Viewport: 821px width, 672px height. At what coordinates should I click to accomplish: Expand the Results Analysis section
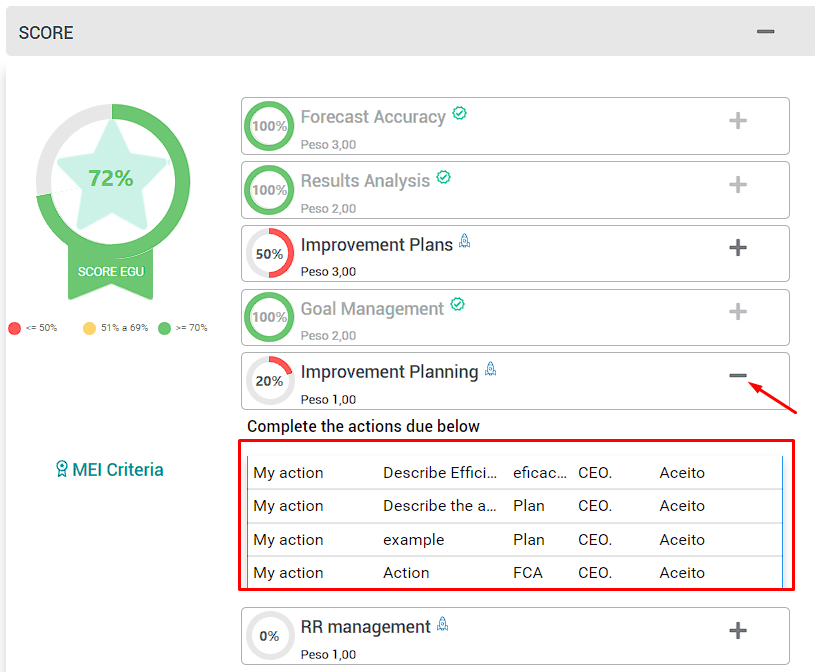point(738,185)
